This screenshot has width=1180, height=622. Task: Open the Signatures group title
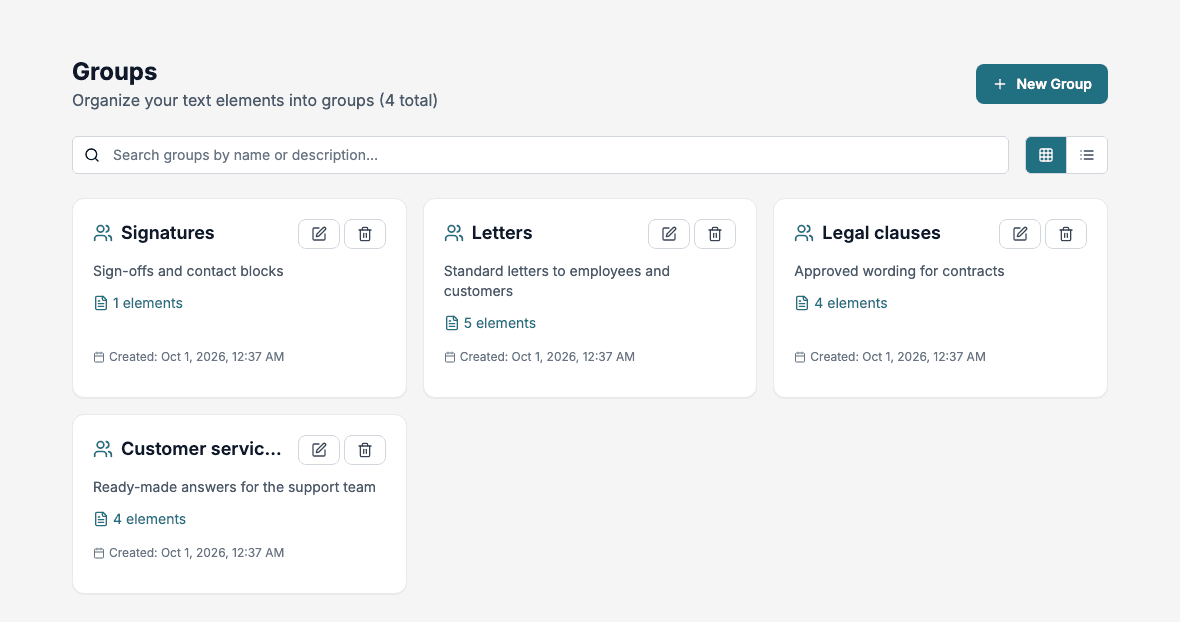(x=168, y=233)
